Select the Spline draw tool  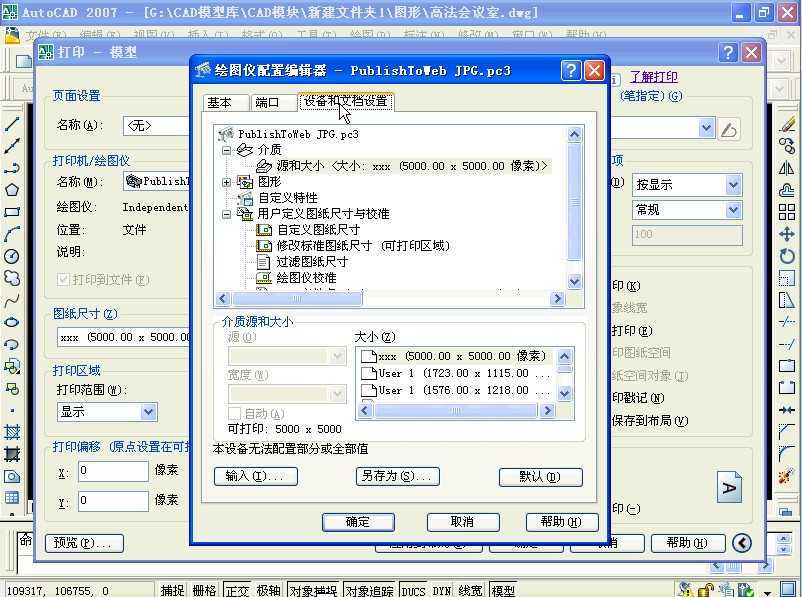coord(12,300)
